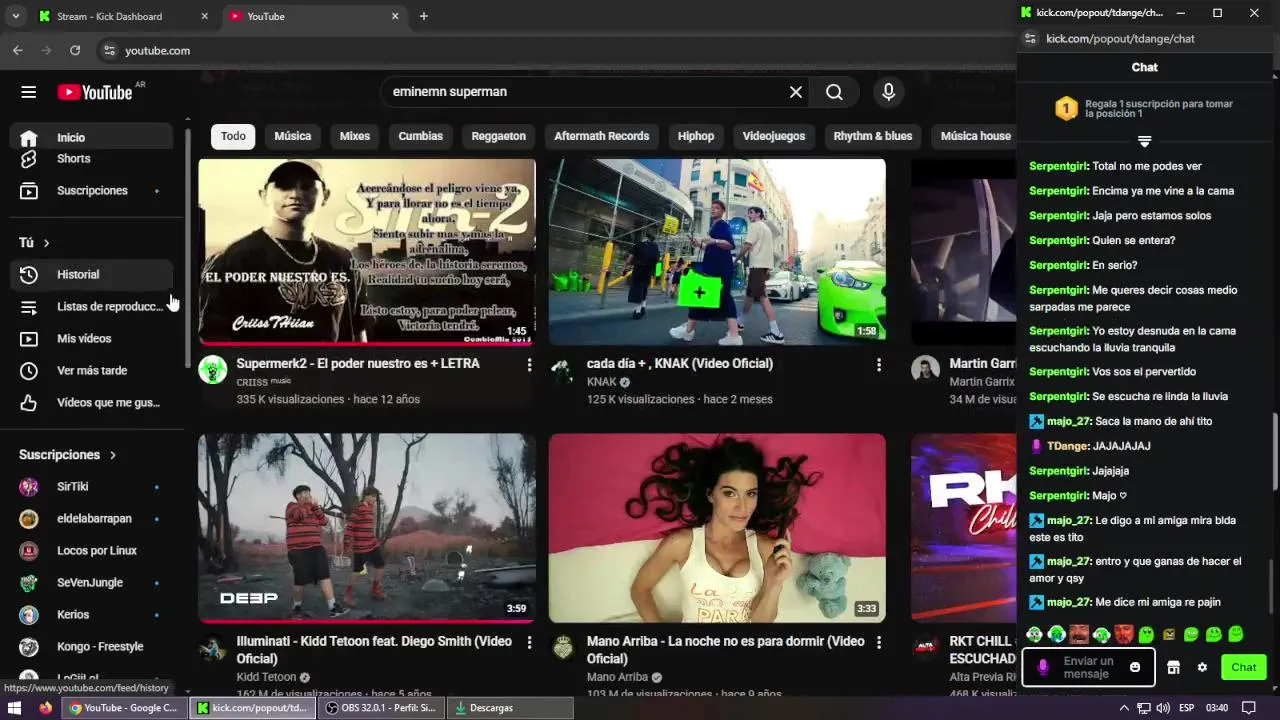Open options menu for Mano Arriba video
Screen dimensions: 1280x720
tap(879, 642)
